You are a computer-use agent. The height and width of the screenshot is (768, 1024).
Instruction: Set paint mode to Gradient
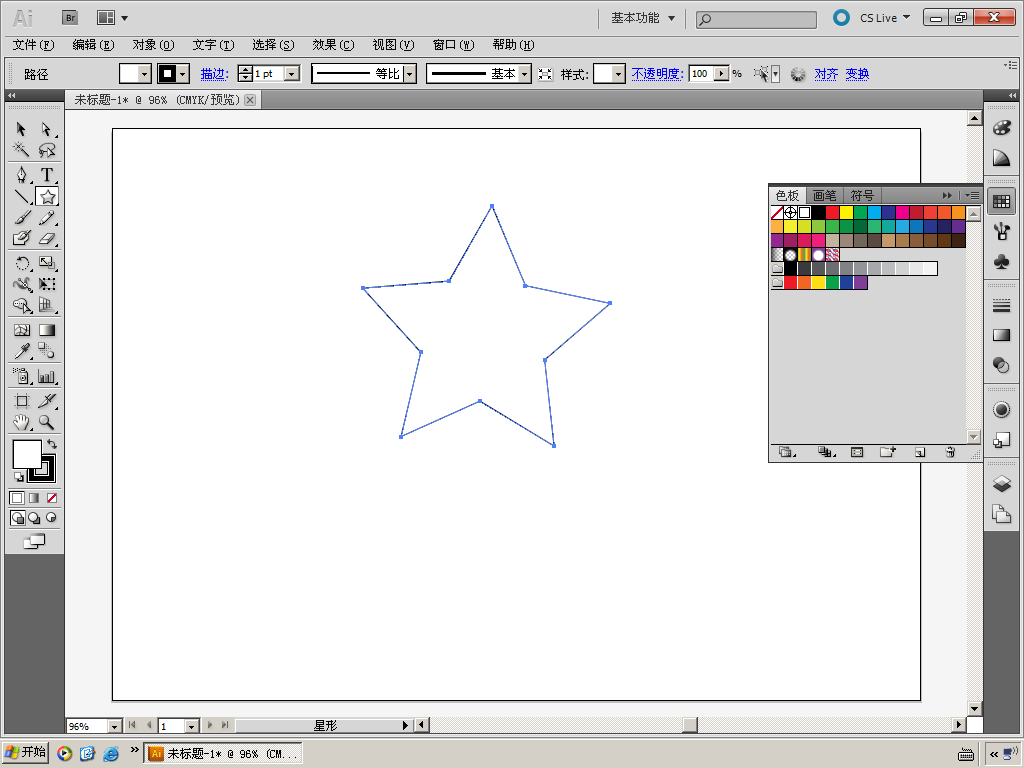point(34,498)
